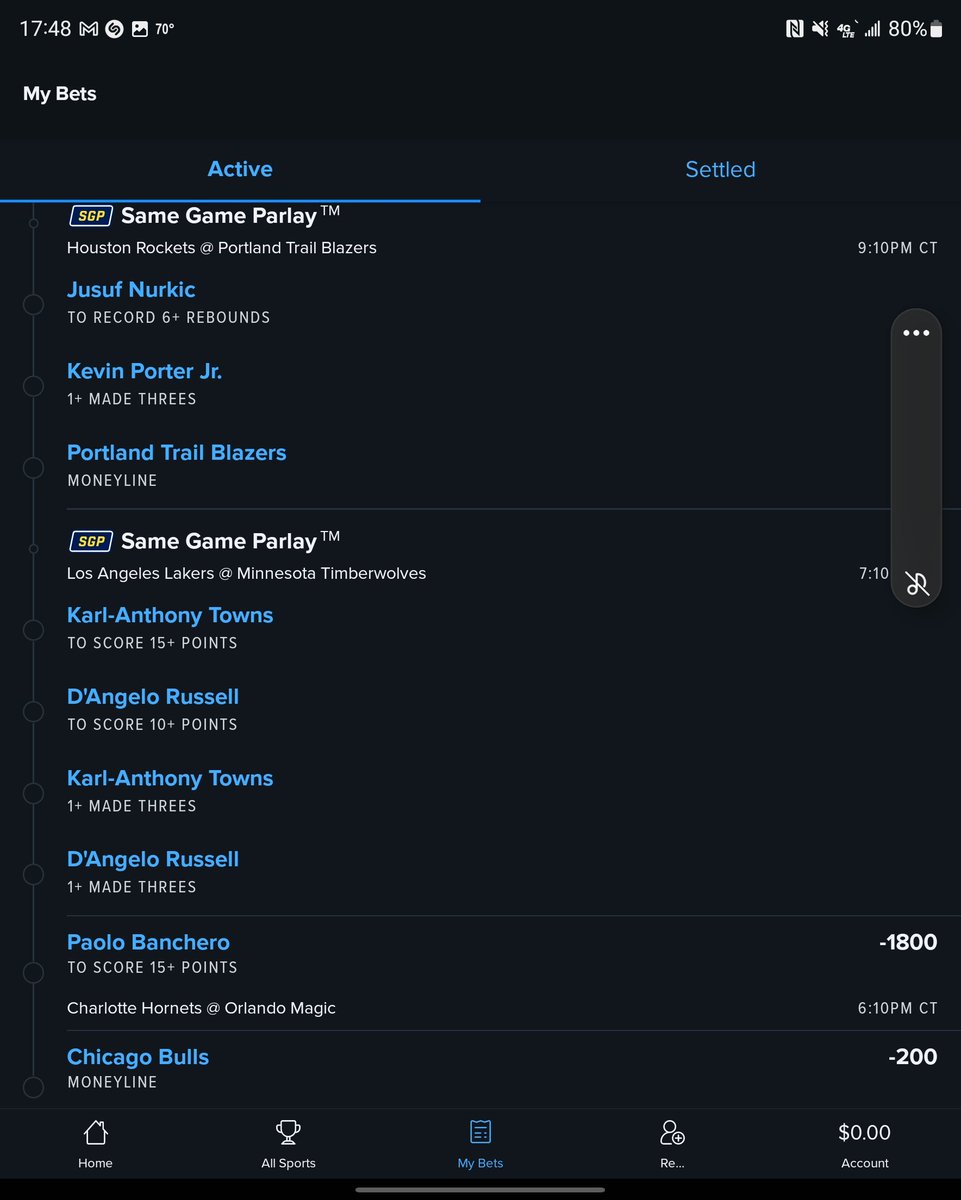Select the Chicago Bulls moneyline bet

point(138,1057)
